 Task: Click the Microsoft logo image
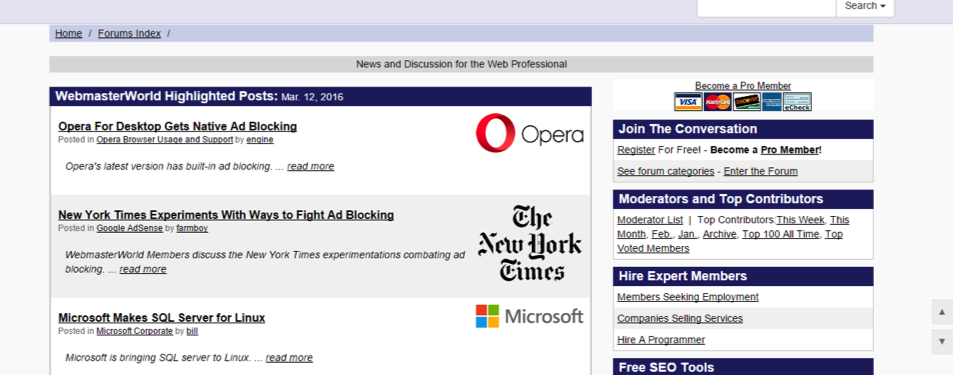coord(529,316)
